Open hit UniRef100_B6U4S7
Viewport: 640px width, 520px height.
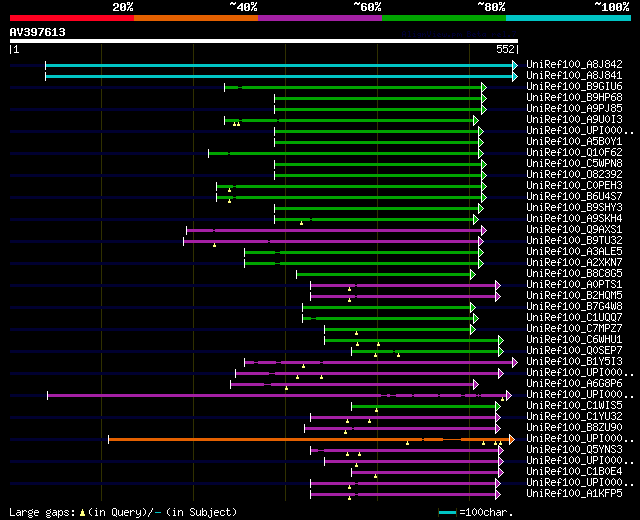point(574,196)
